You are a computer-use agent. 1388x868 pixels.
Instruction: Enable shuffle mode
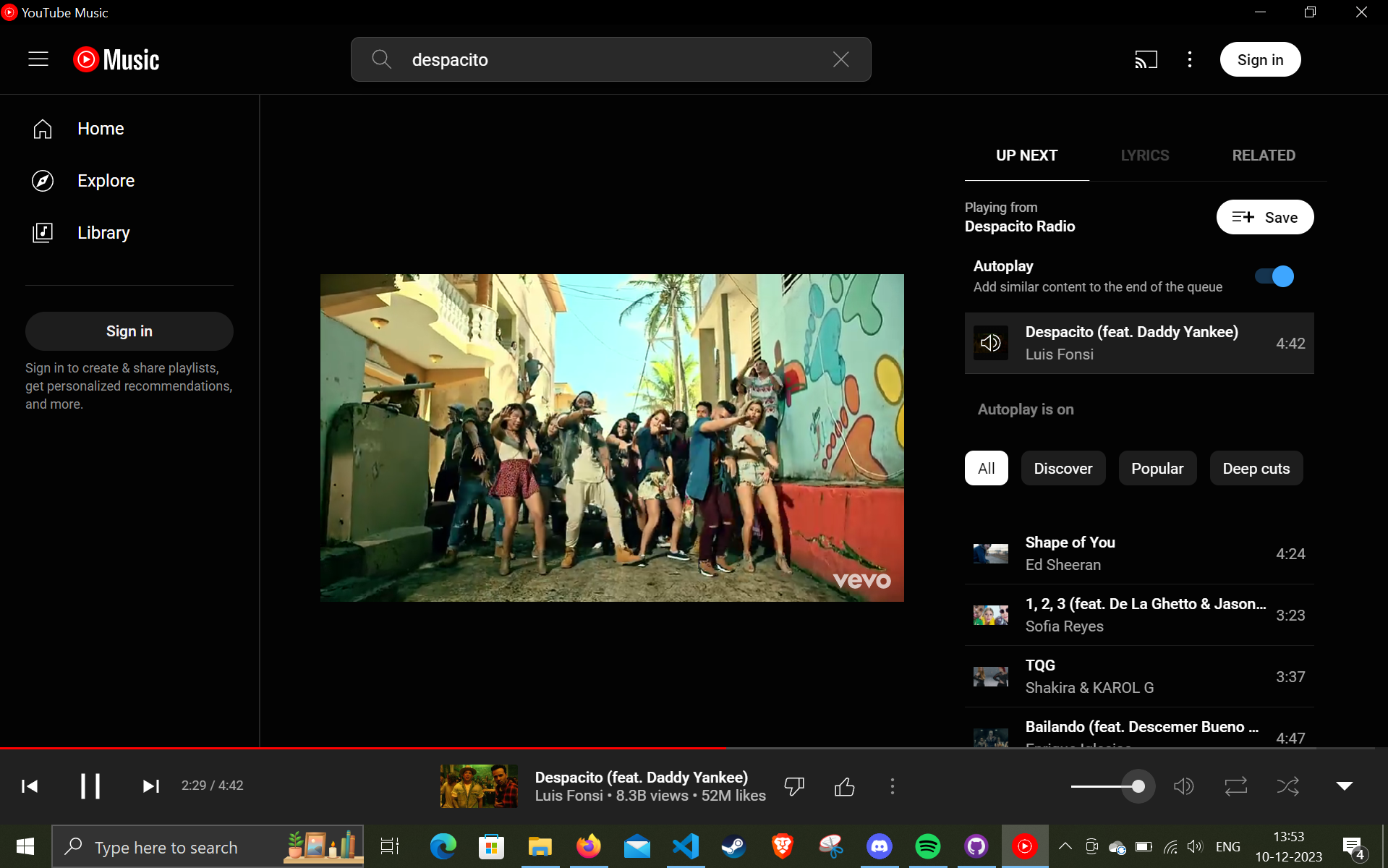pos(1288,786)
